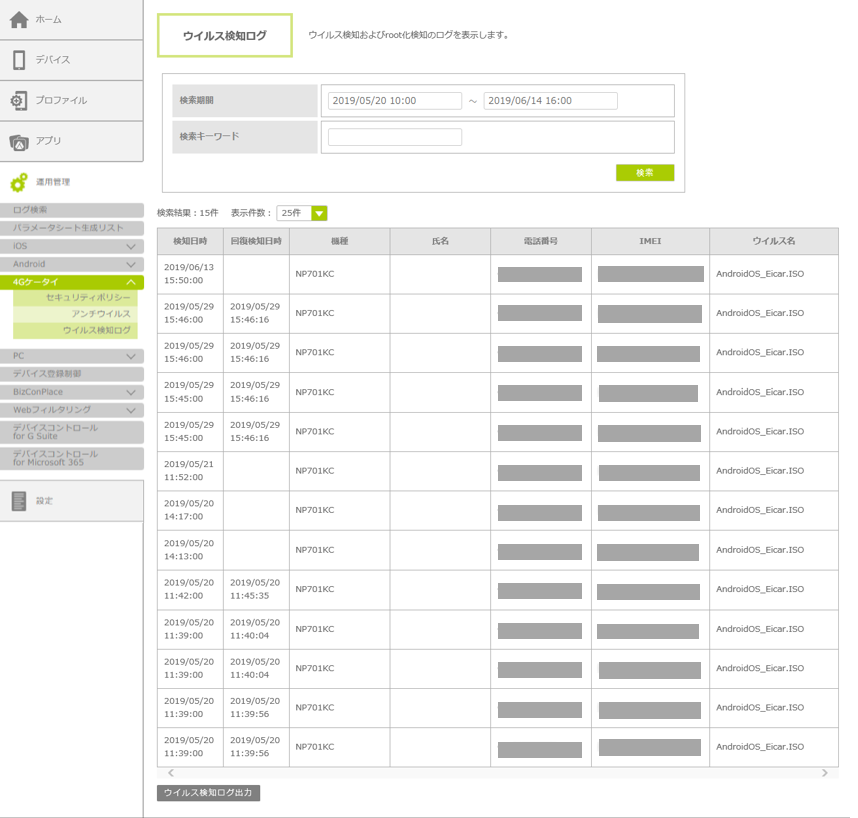The image size is (858, 818).
Task: Click the search keyword input field
Action: (x=394, y=138)
